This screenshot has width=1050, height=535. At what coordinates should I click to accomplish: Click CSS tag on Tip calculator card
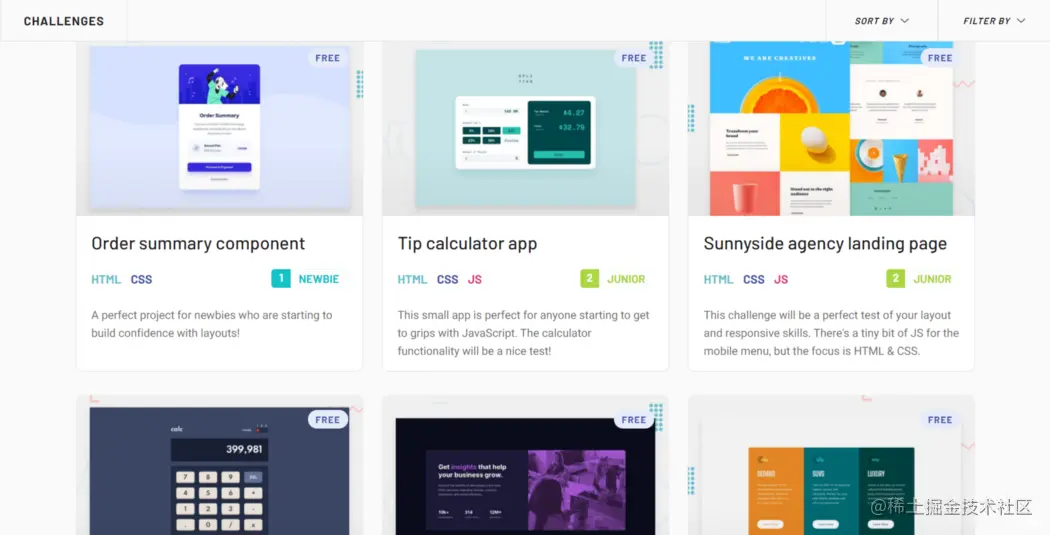click(447, 279)
